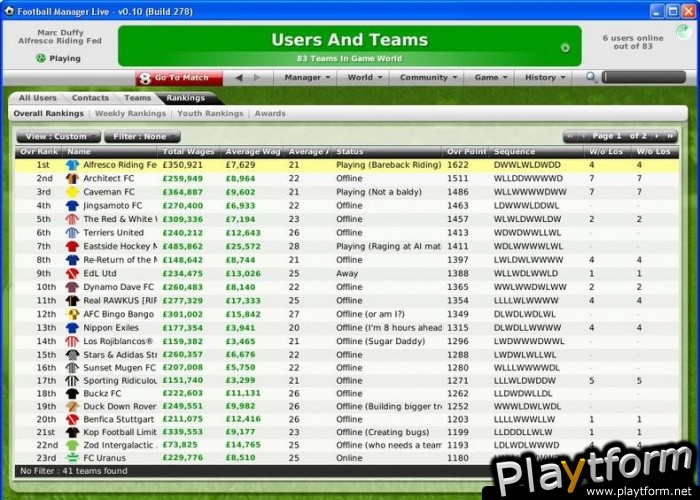Sort by the Sequence column header

pyautogui.click(x=537, y=152)
